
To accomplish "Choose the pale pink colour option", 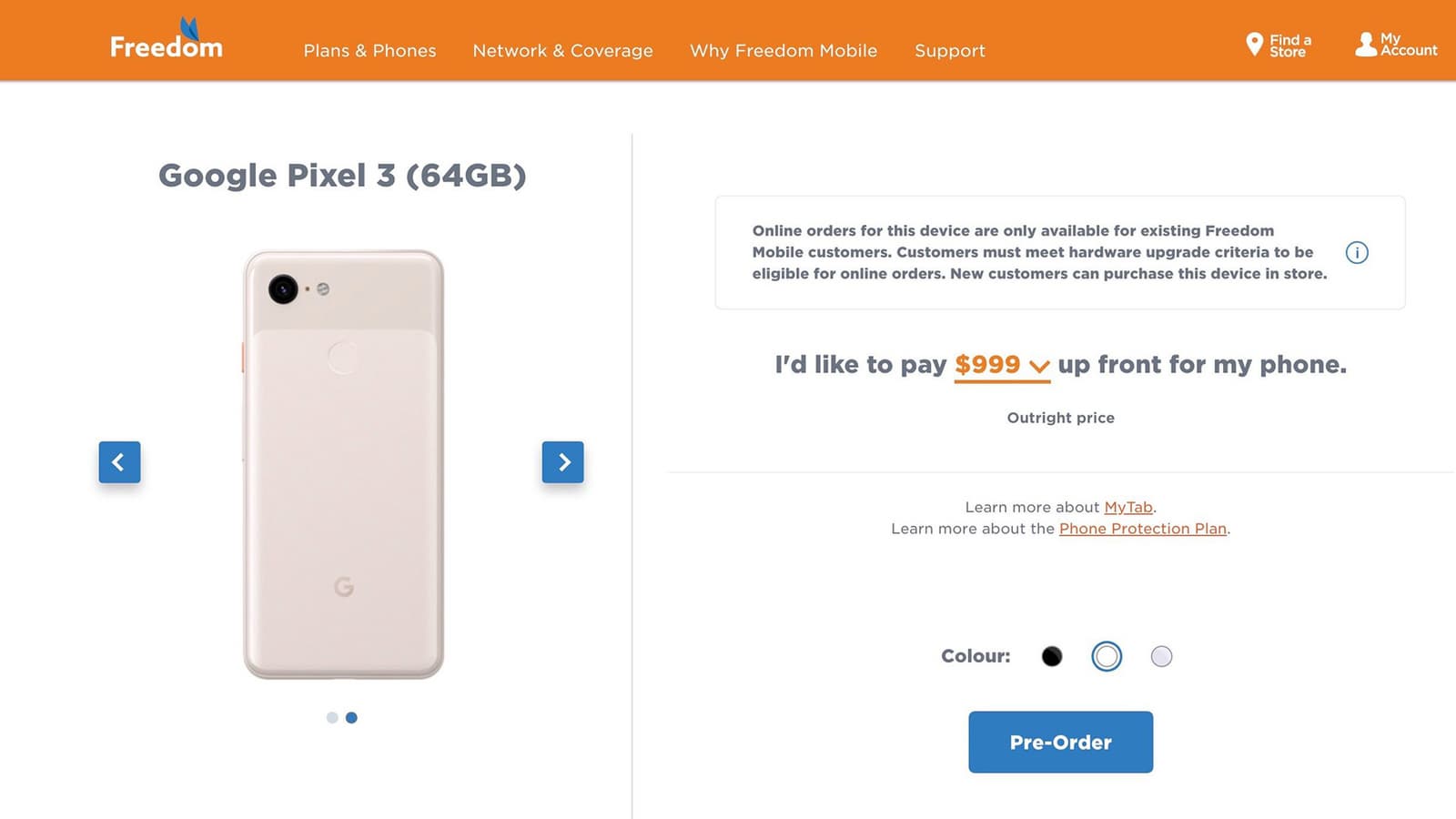I will click(1161, 656).
